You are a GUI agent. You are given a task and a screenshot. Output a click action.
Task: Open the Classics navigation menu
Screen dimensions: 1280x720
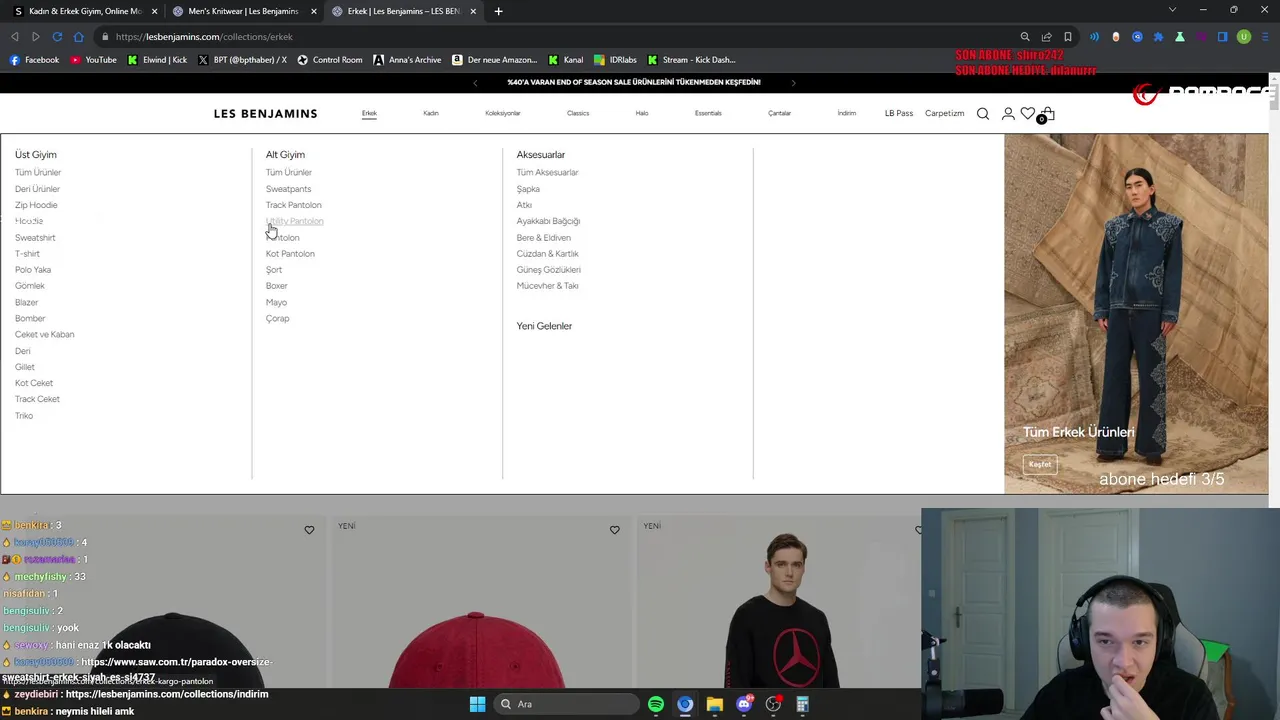578,113
